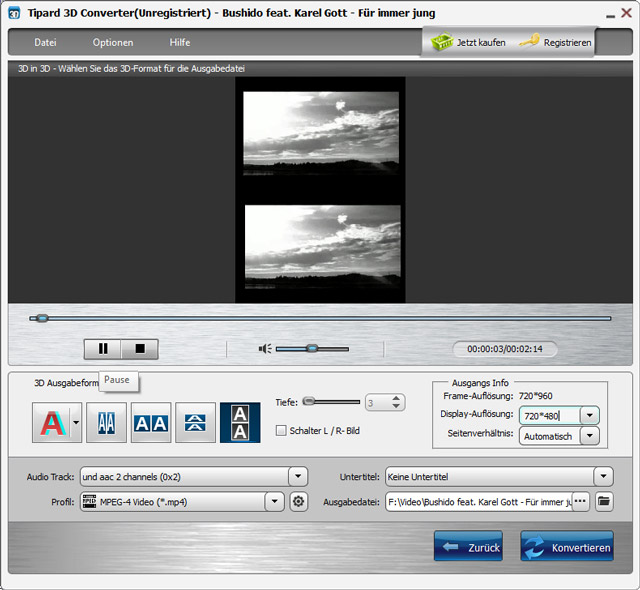Stop the video playback

(x=140, y=349)
